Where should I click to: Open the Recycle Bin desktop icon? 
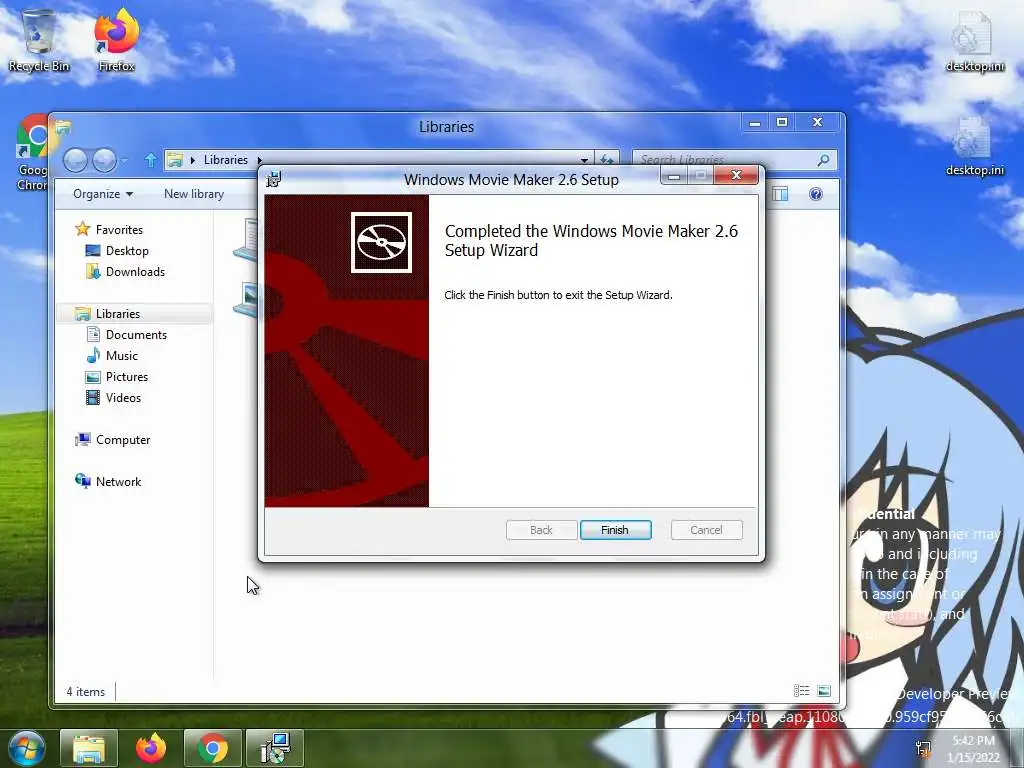pyautogui.click(x=39, y=40)
